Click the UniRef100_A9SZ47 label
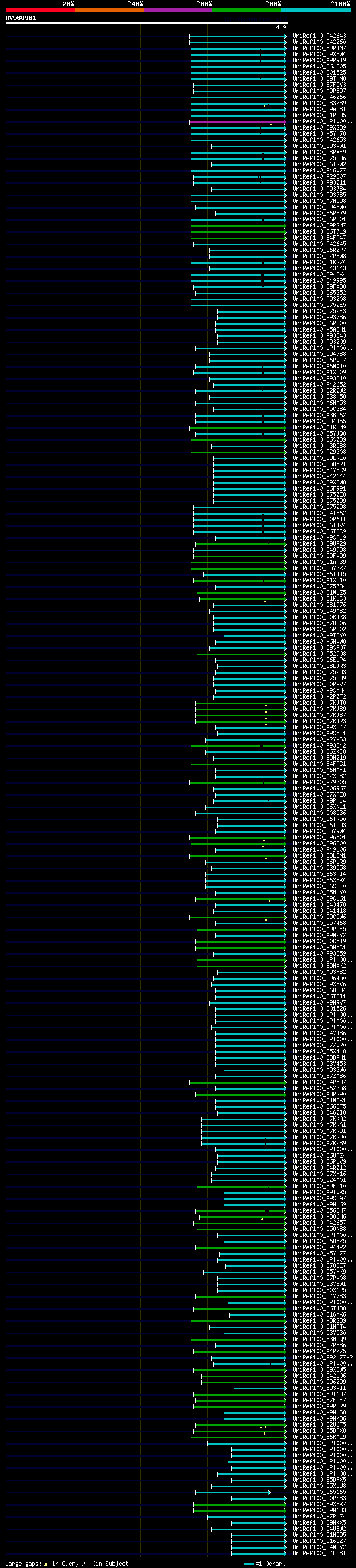Screen dimensions: 356x1568 319,728
